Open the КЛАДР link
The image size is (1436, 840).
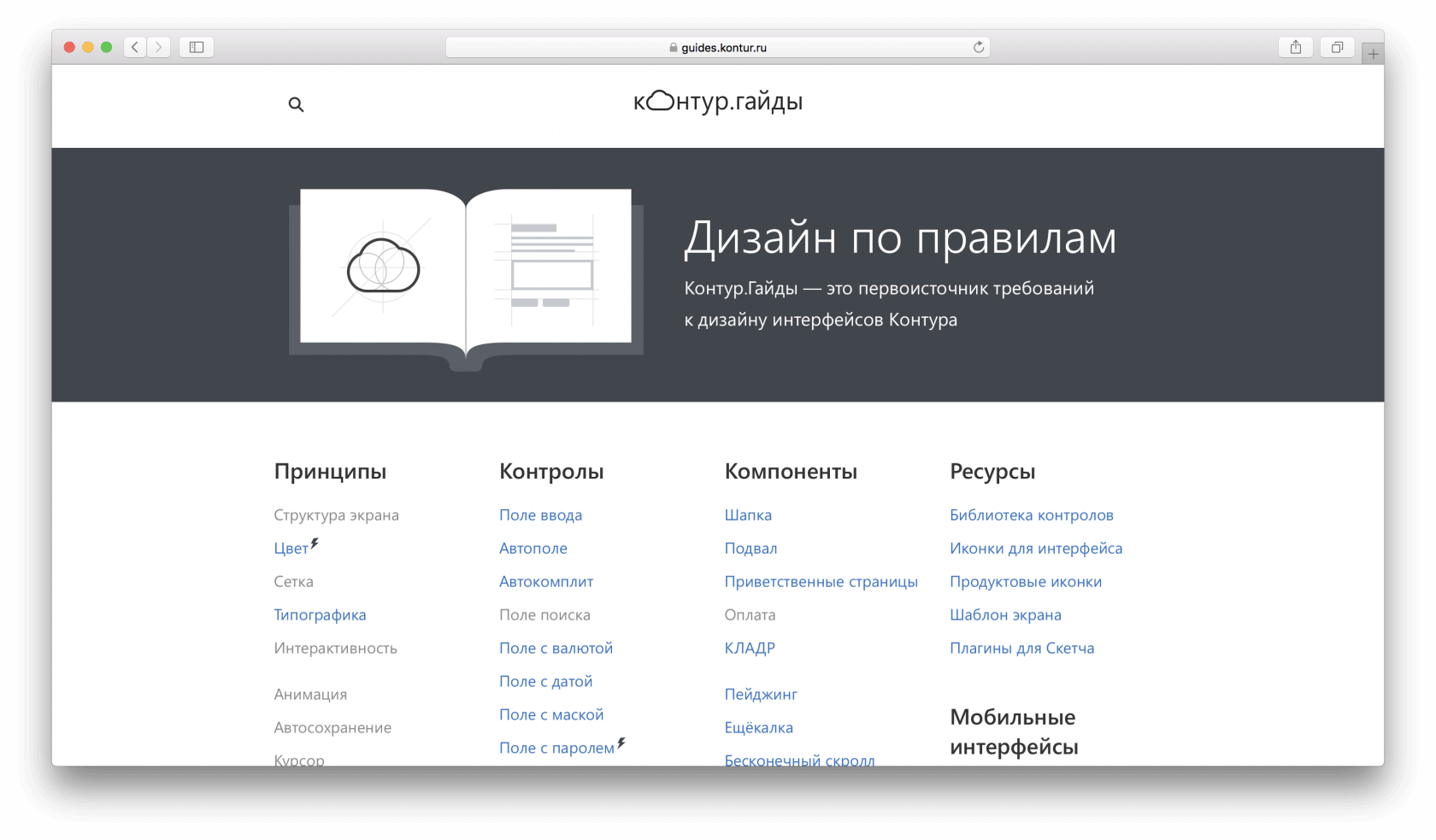point(750,649)
